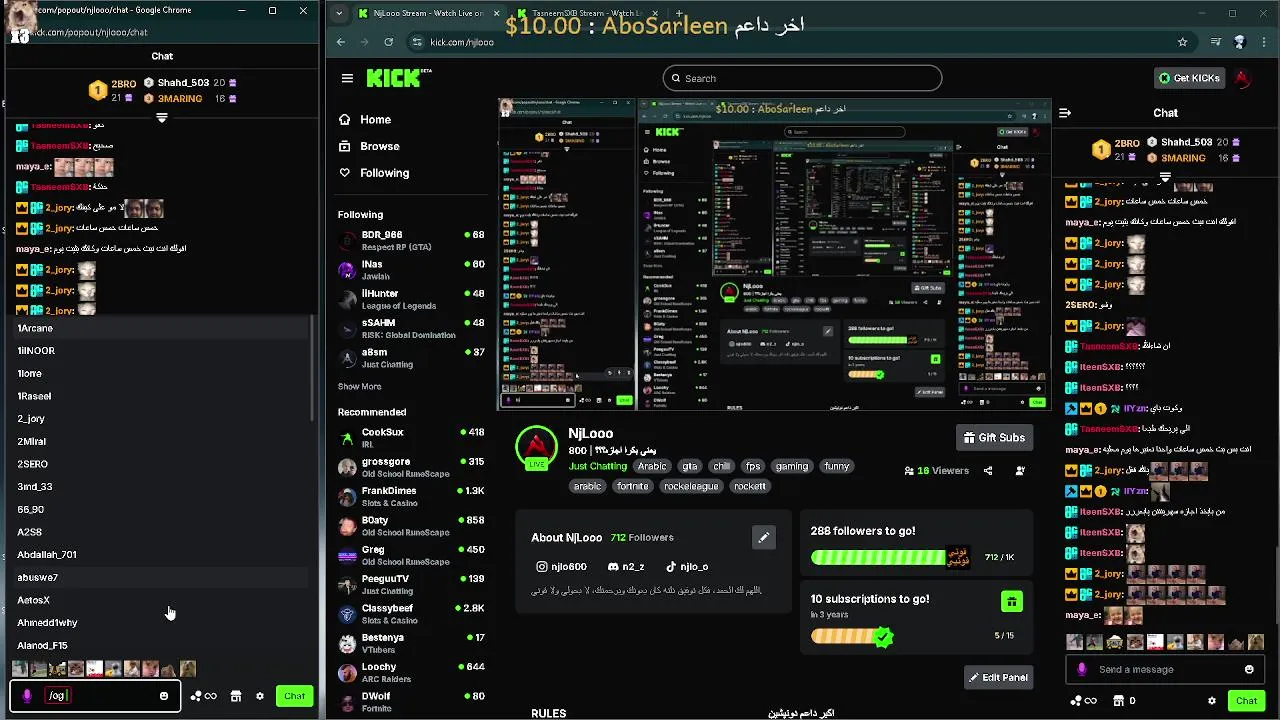This screenshot has height=720, width=1280.
Task: Open grossgore recommended channel
Action: (411, 467)
